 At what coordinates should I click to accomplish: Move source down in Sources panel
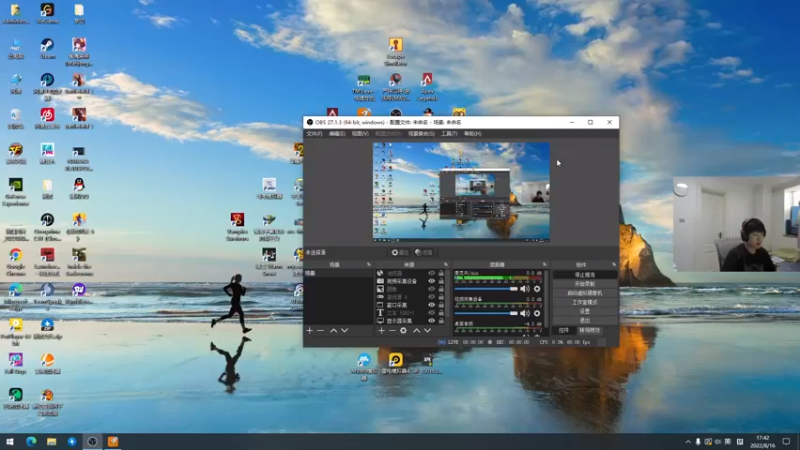(x=428, y=331)
